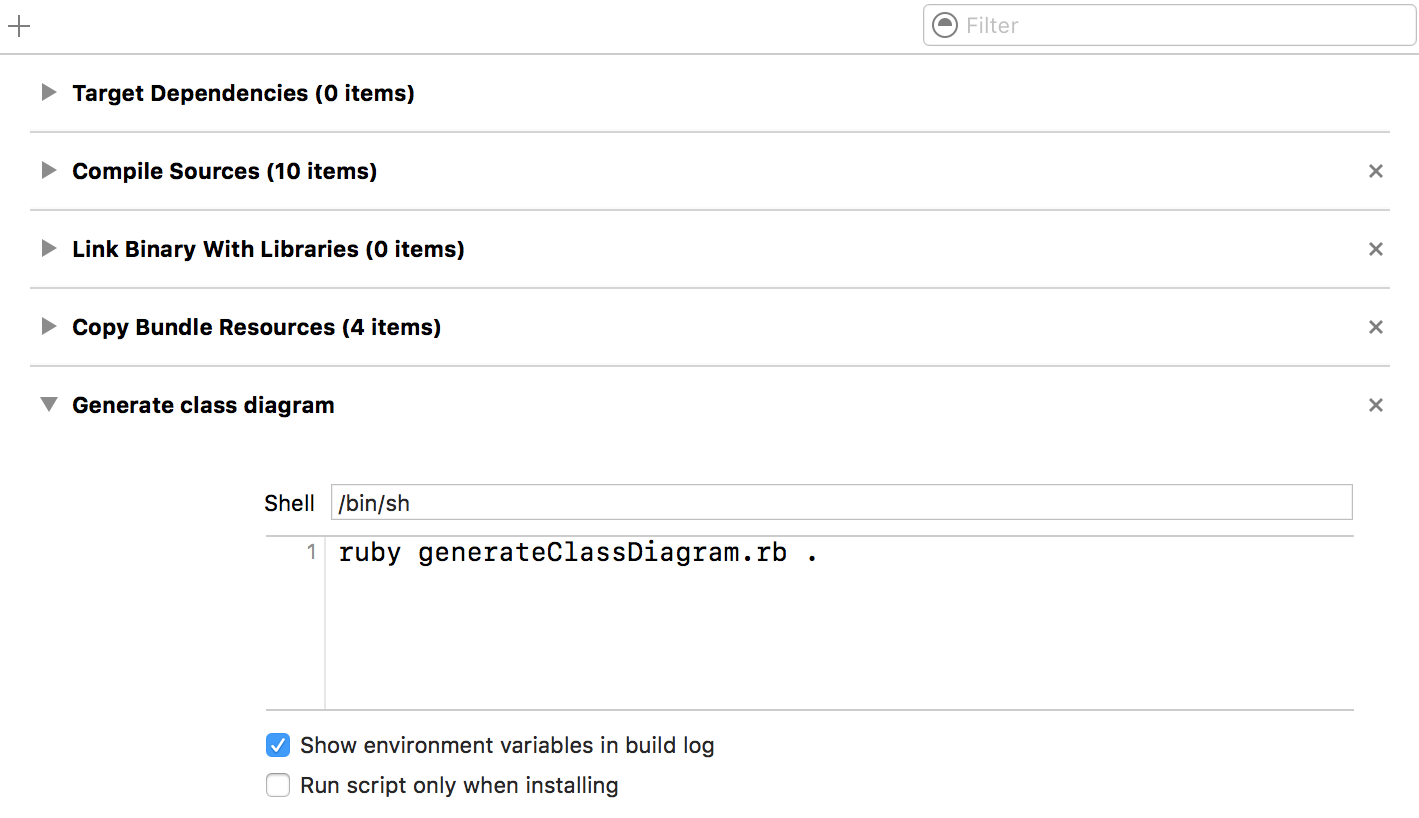Viewport: 1419px width, 818px height.
Task: Delete the Copy Bundle Resources phase
Action: point(1375,328)
